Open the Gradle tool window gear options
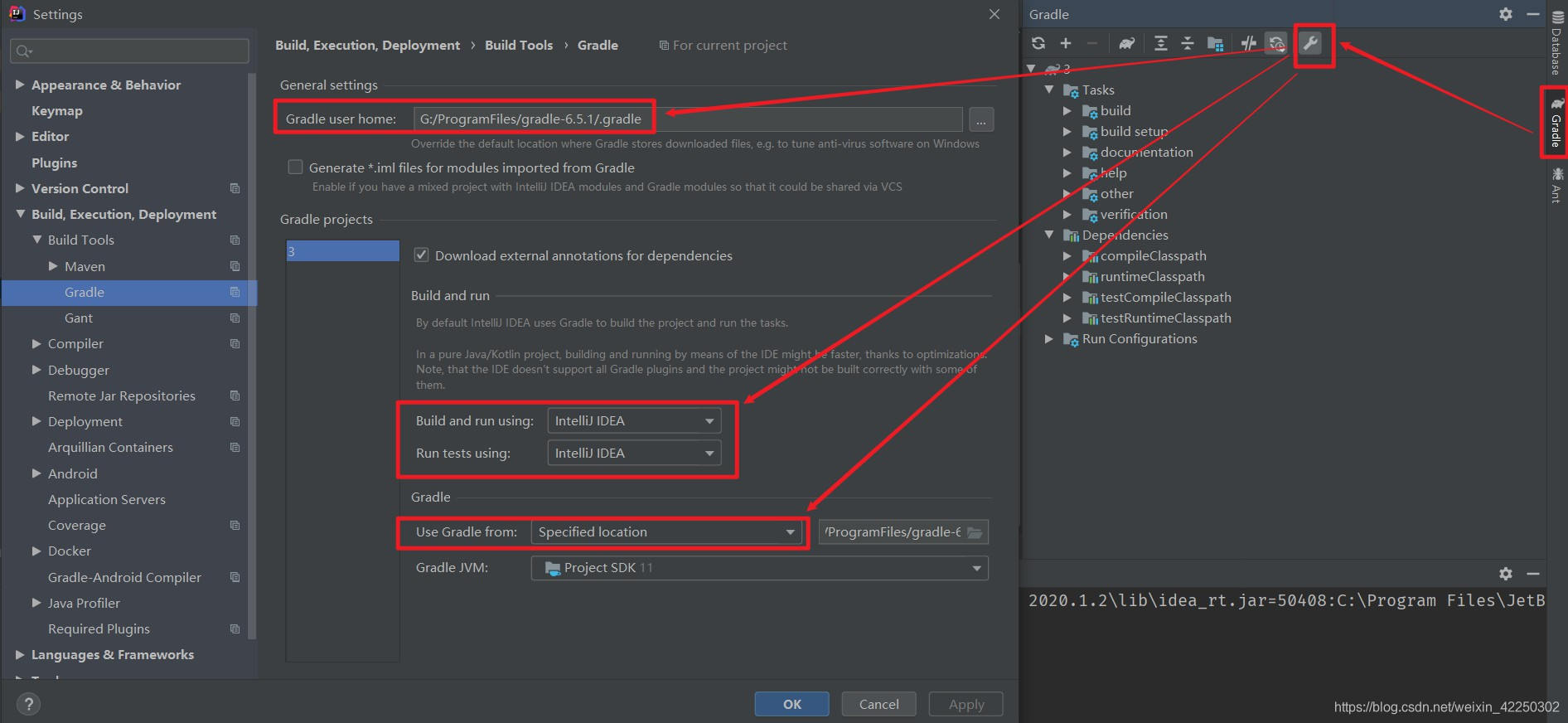The width and height of the screenshot is (1568, 723). click(1506, 14)
